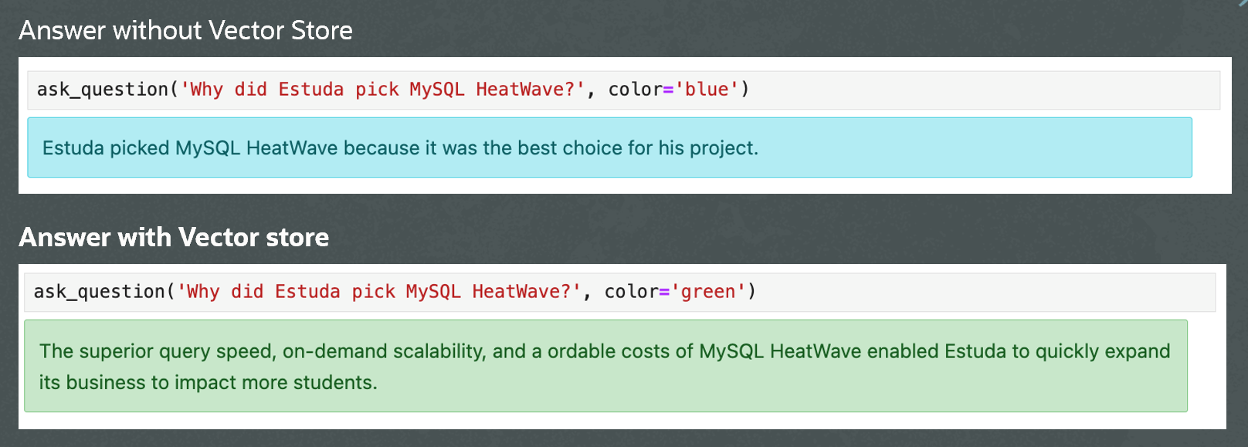
Task: Click the question string in the second code cell
Action: point(376,292)
